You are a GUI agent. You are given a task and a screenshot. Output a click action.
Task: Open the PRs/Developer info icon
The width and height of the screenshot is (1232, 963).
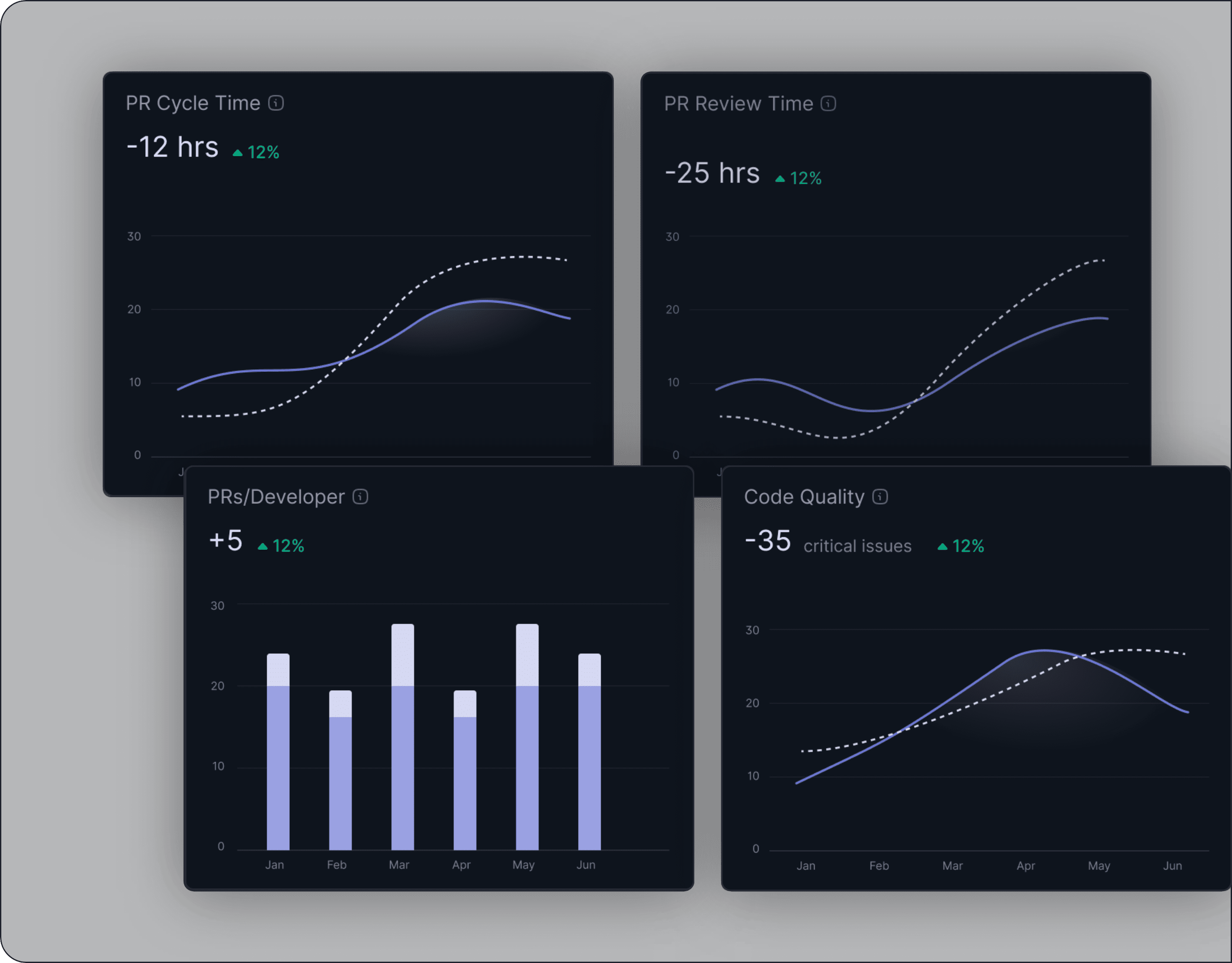[361, 496]
